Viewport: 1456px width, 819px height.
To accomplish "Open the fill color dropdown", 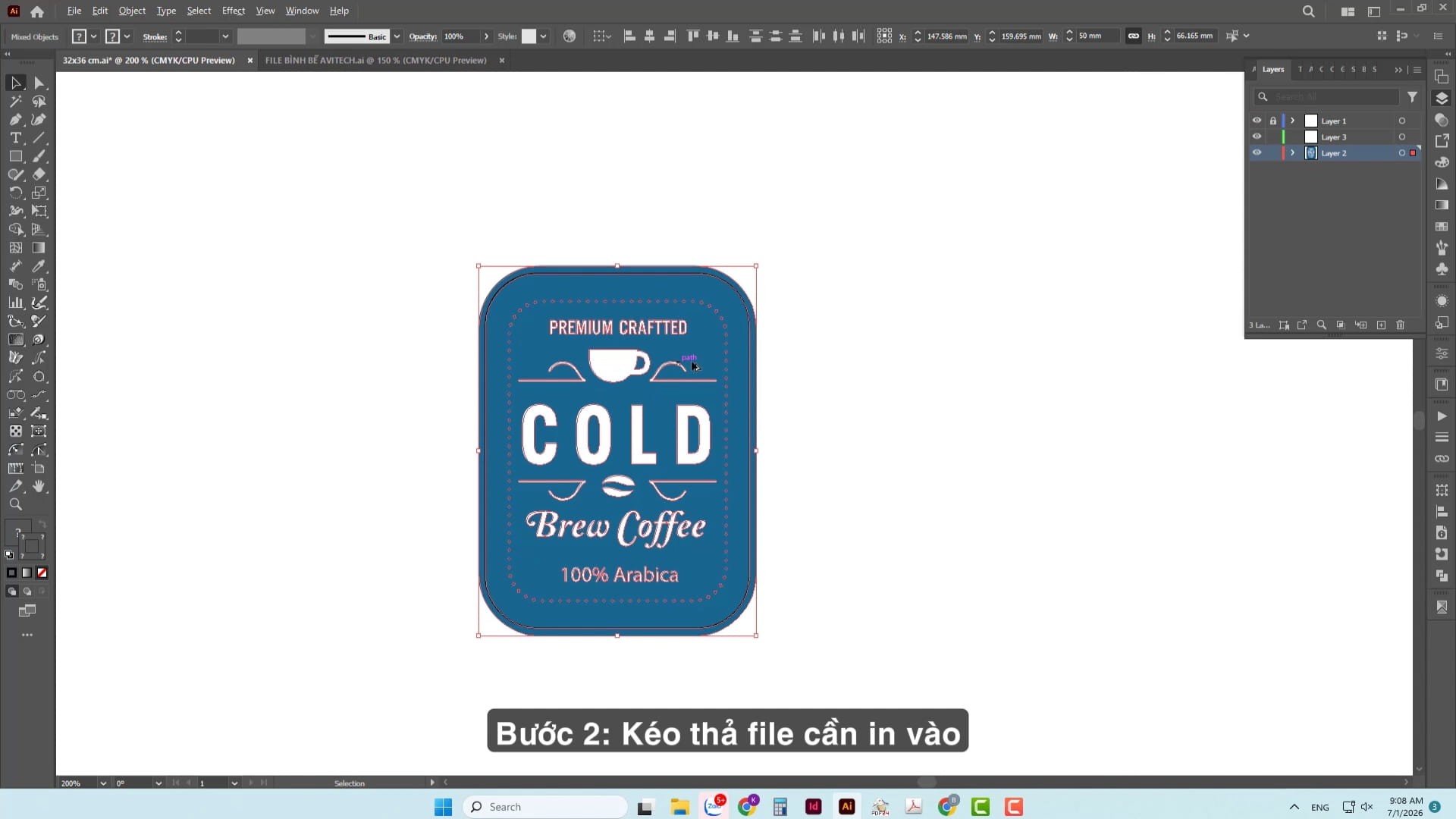I will pyautogui.click(x=93, y=36).
